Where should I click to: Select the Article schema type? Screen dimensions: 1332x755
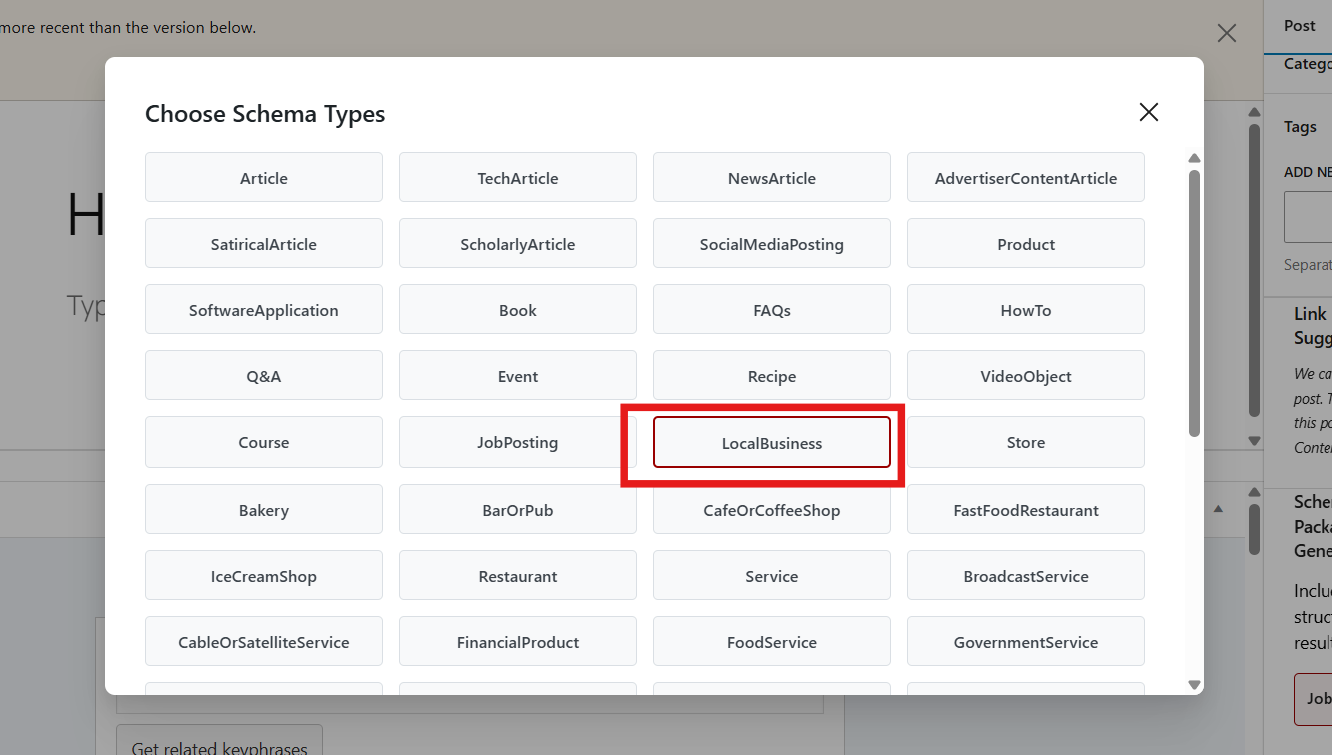click(264, 178)
